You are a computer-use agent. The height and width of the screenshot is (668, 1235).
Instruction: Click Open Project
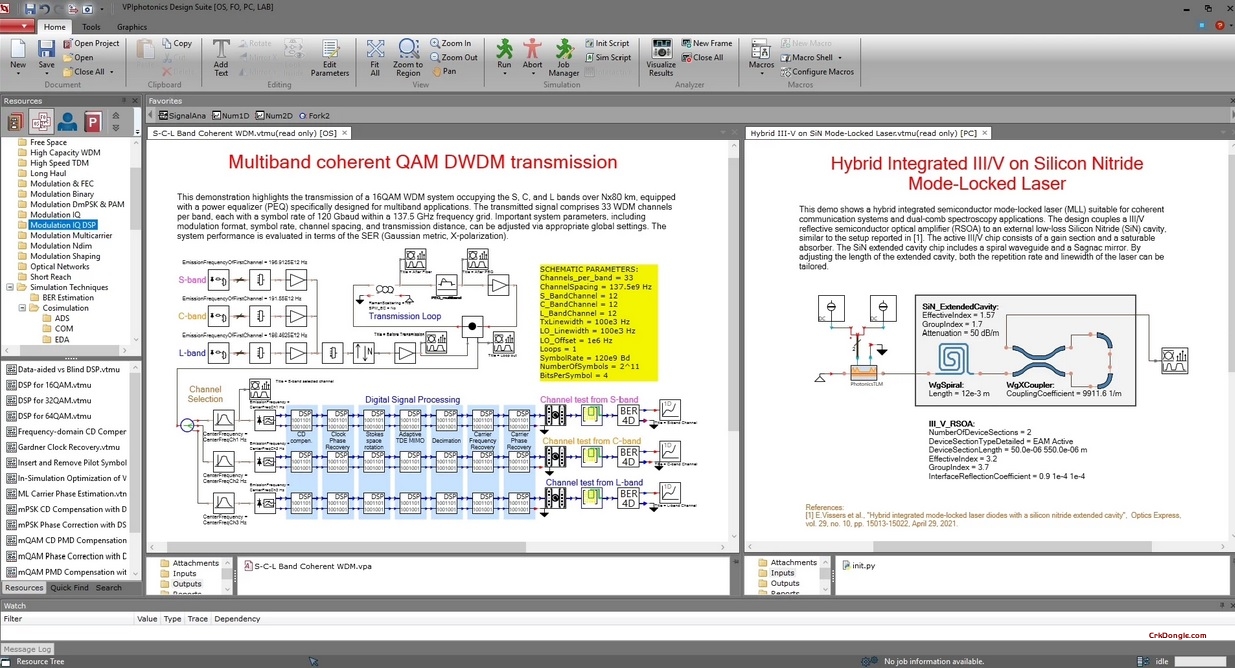[91, 42]
